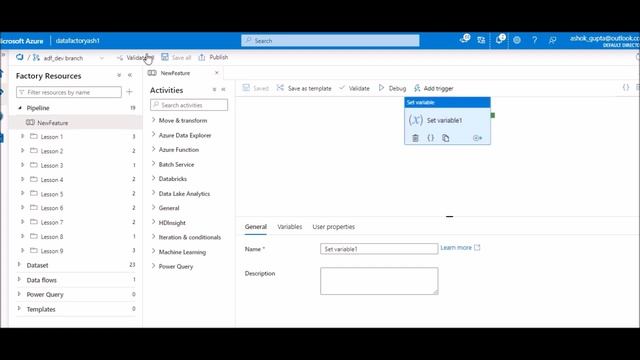The width and height of the screenshot is (640, 360).
Task: Open the notifications bell icon
Action: coord(500,40)
